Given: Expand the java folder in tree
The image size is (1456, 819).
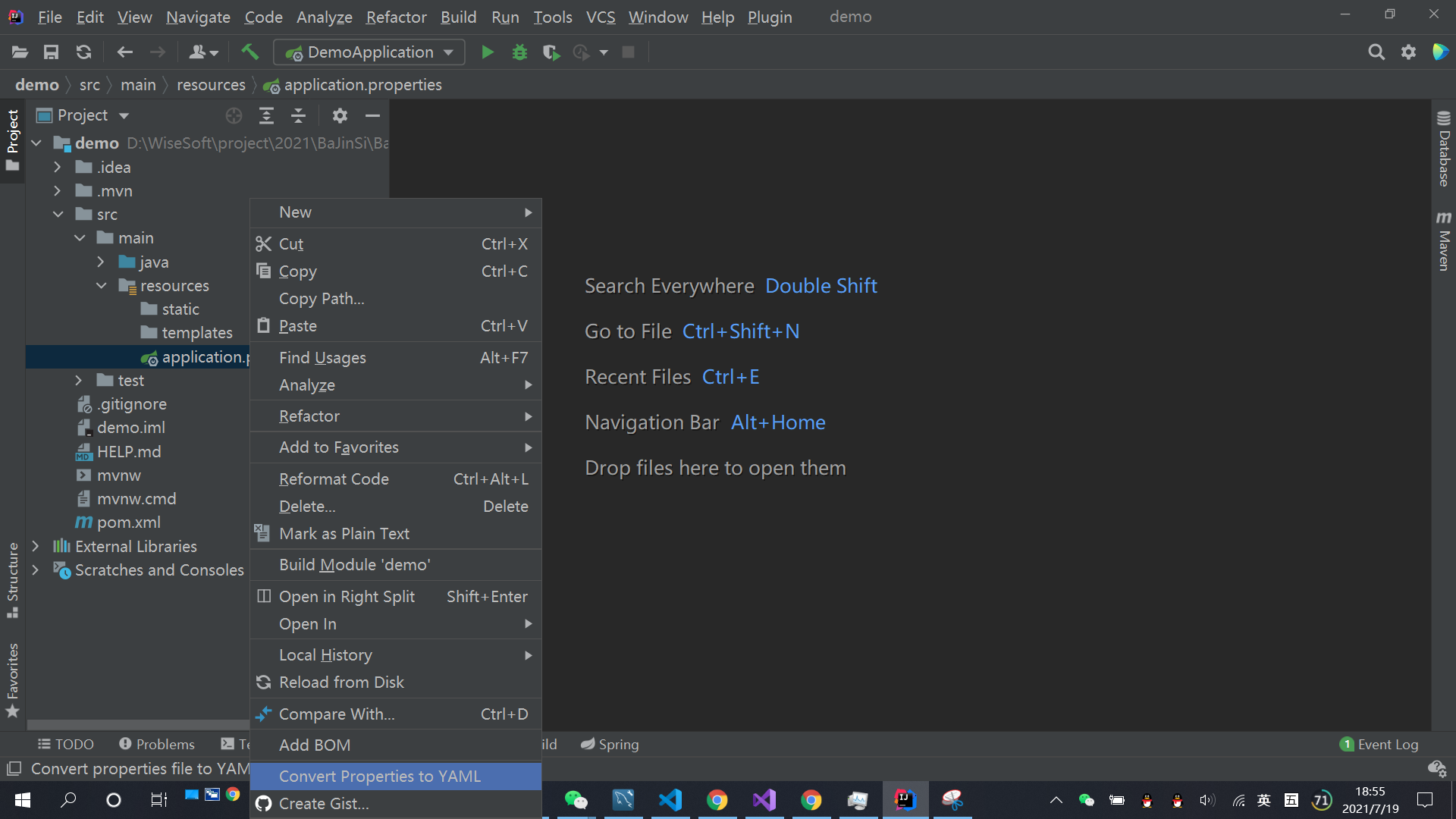Looking at the screenshot, I should pyautogui.click(x=101, y=262).
